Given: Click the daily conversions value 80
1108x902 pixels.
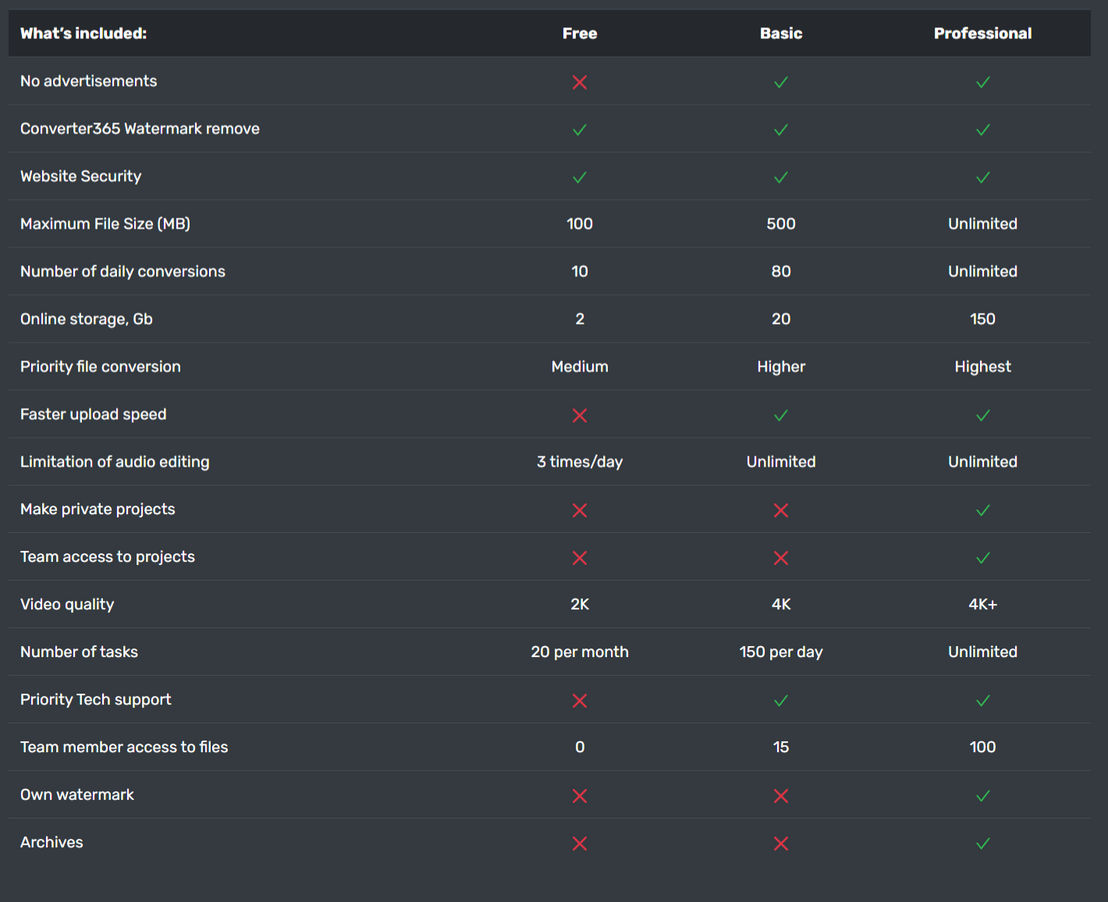Looking at the screenshot, I should coord(781,271).
